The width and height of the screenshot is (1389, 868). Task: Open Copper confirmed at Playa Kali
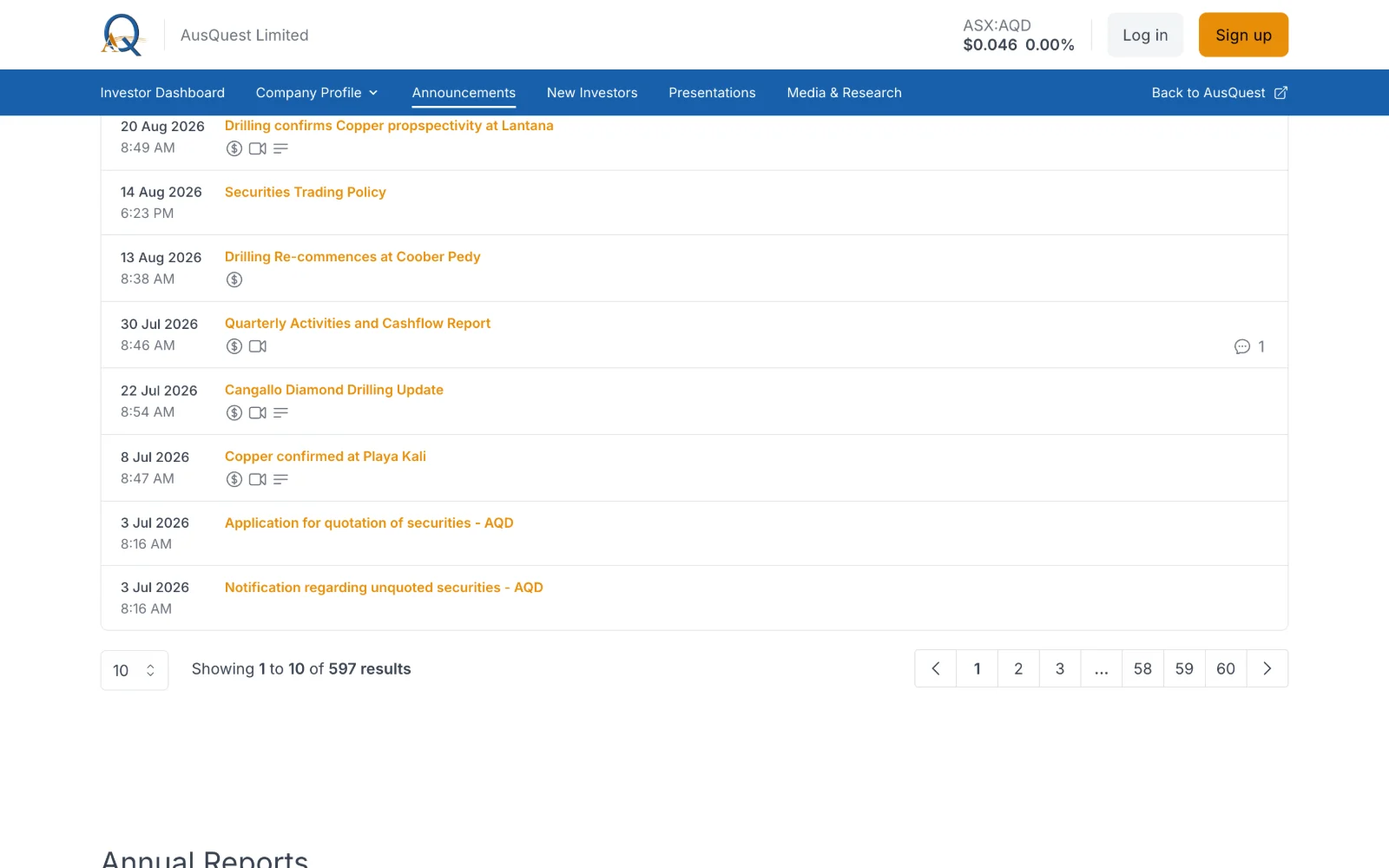[x=326, y=457]
